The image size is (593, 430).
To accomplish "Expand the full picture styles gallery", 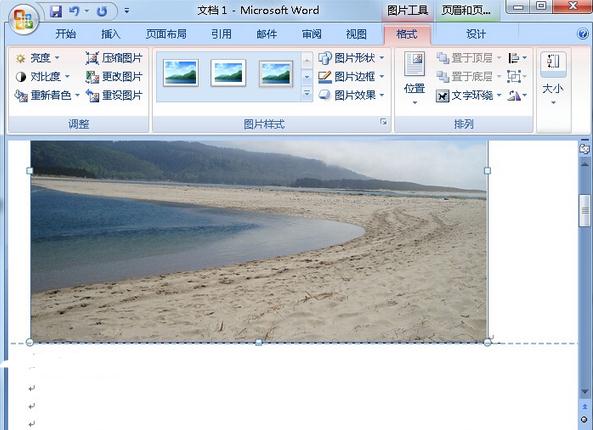I will tap(307, 93).
